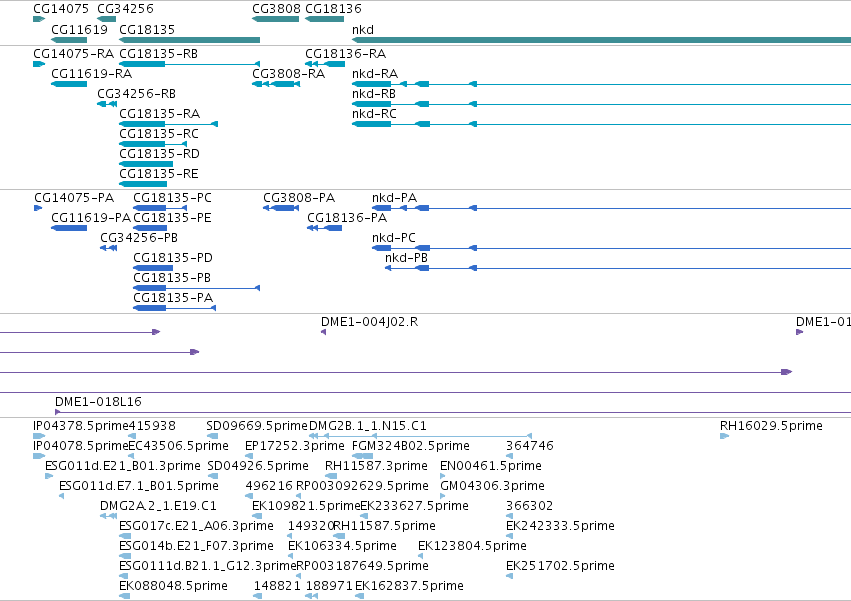Select cDNA DMG2A.2_1.E19.C1

click(x=109, y=516)
